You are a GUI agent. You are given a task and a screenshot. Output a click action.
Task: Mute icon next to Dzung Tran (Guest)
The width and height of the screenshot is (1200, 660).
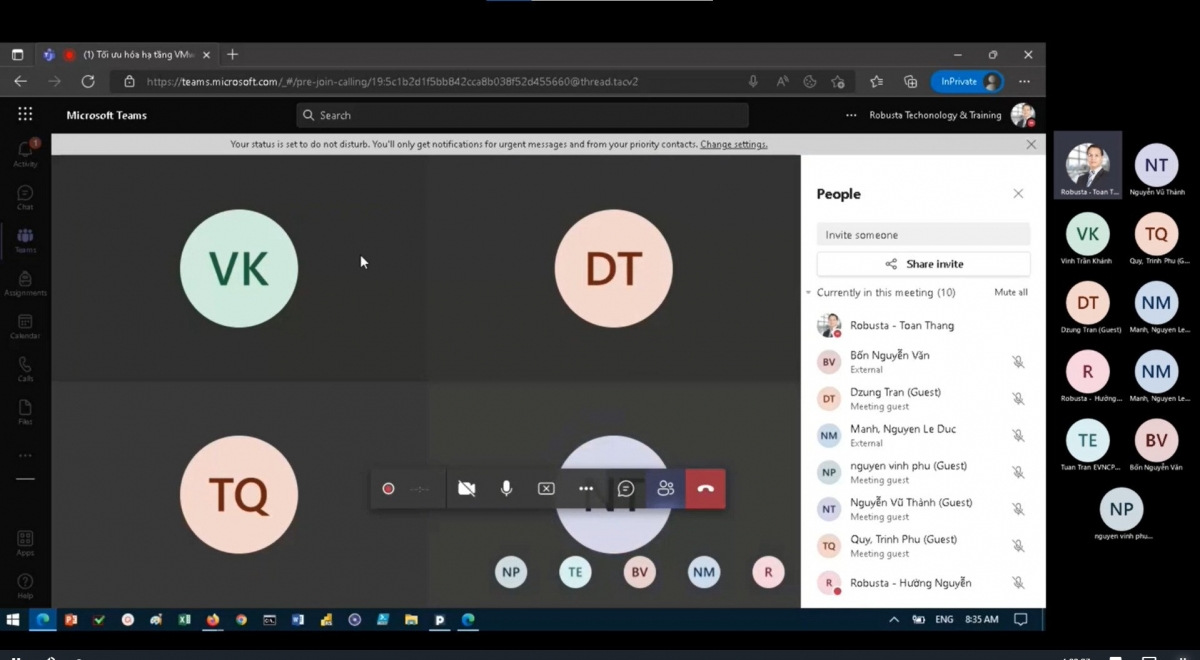coord(1018,399)
